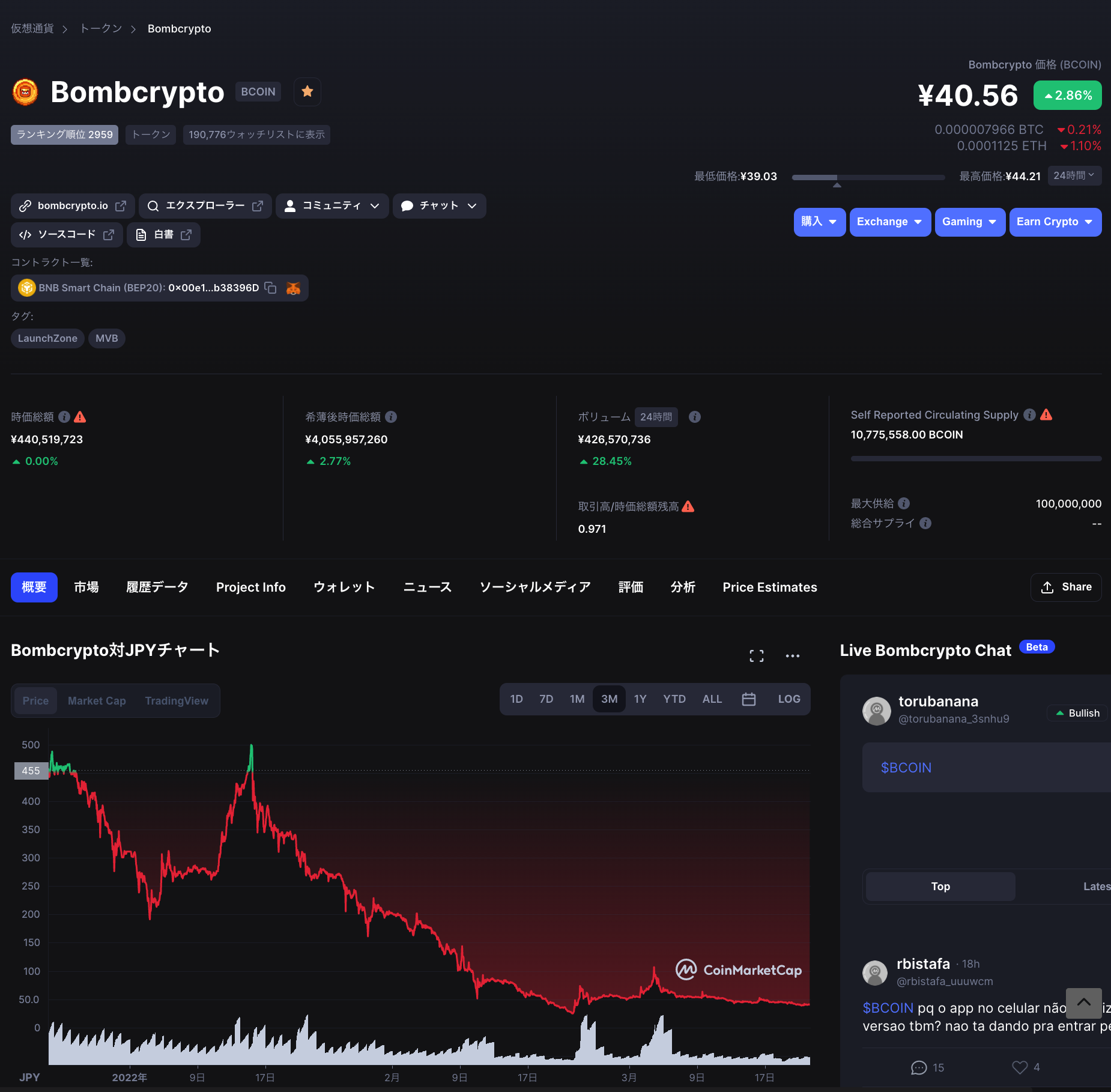Image resolution: width=1111 pixels, height=1092 pixels.
Task: Click the ランキング順位 2959 badge
Action: point(65,135)
